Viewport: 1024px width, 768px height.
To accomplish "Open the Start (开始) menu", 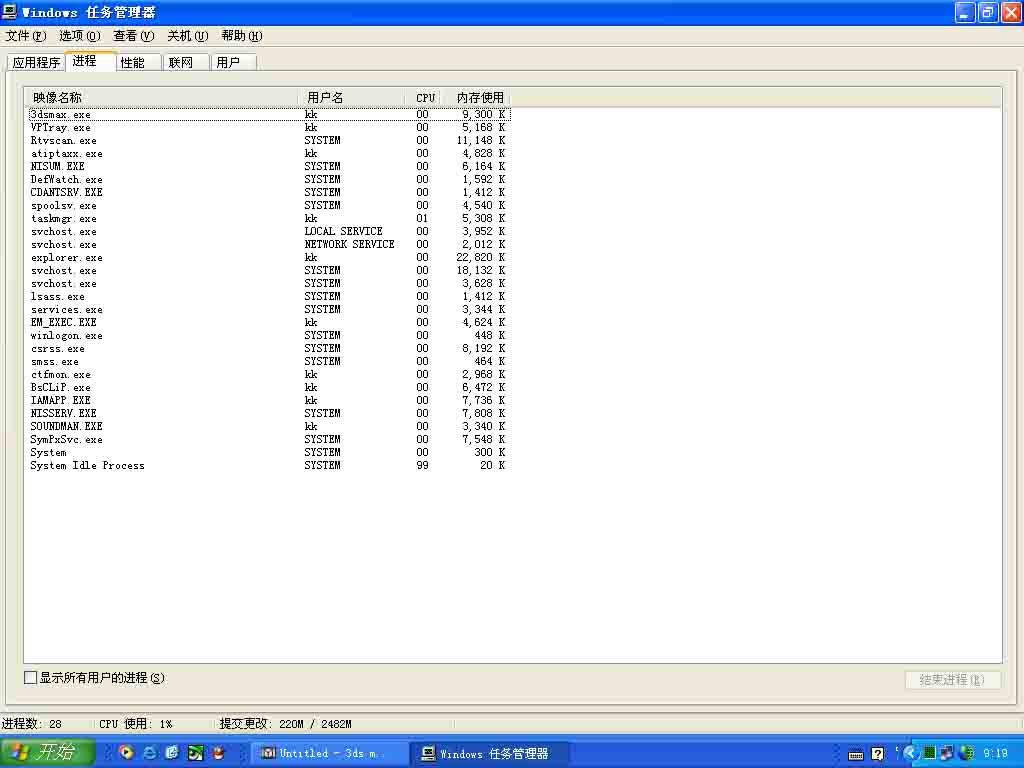I will (48, 753).
